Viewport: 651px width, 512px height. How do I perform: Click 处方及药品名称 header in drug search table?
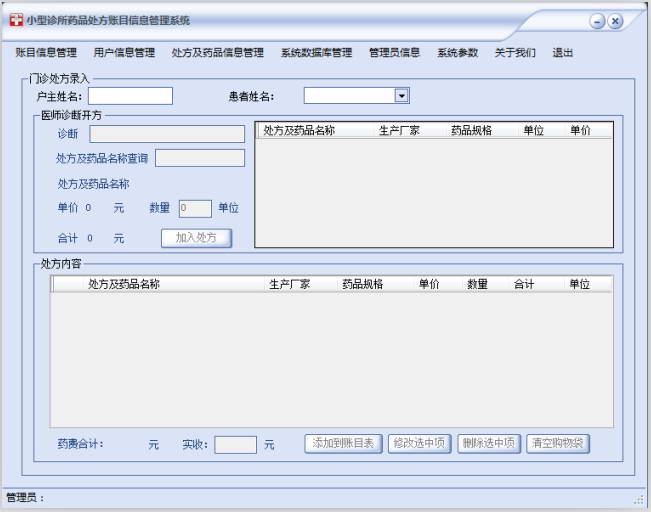tap(299, 130)
